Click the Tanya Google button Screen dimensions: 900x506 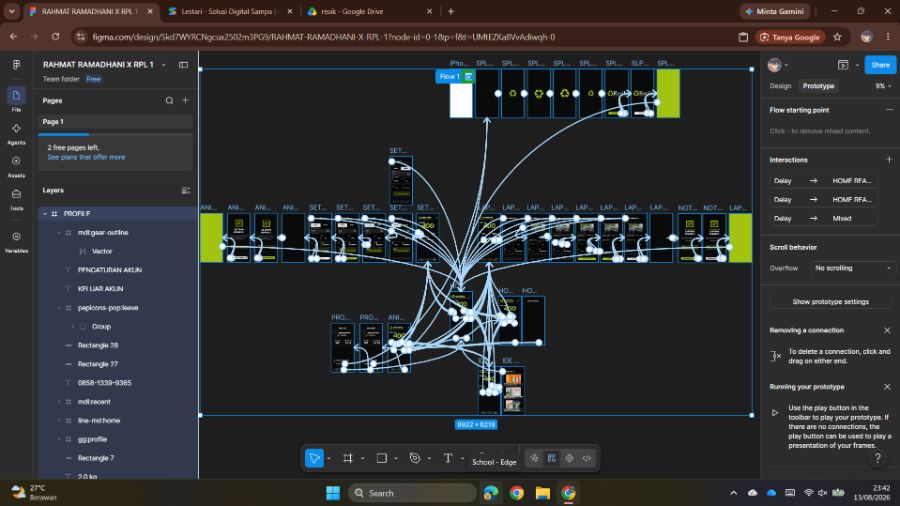point(790,37)
